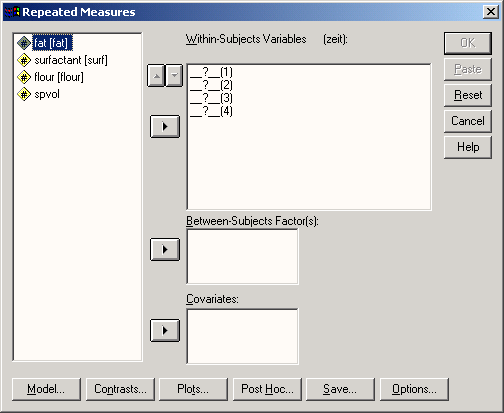Screen dimensions: 504x413
Task: Move variable into Between-Subjects Factor(s) box
Action: point(165,249)
